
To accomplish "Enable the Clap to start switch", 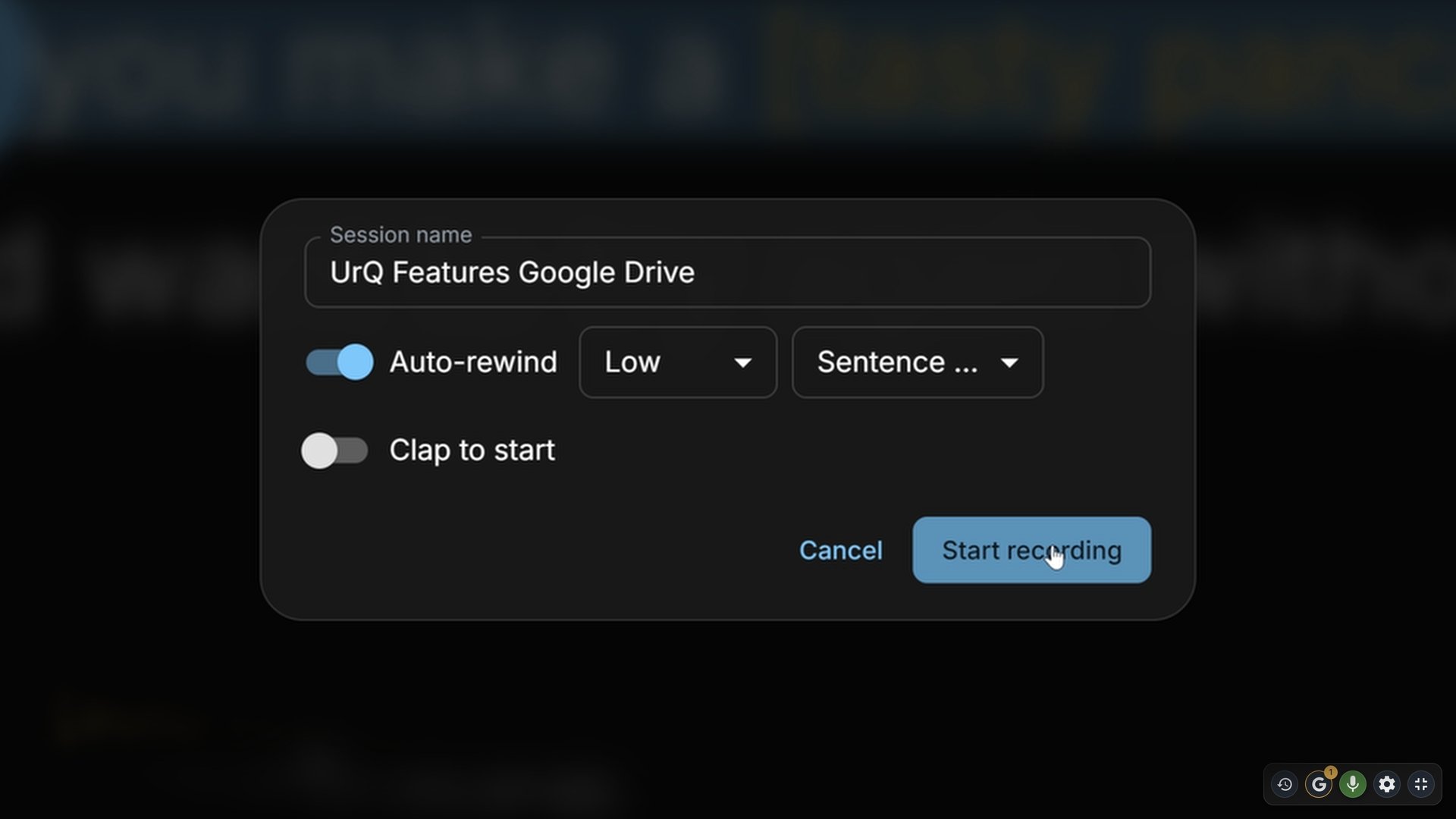I will (334, 450).
